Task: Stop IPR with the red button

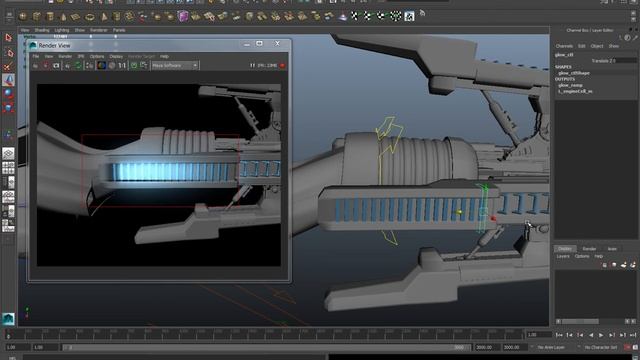Action: click(x=282, y=65)
